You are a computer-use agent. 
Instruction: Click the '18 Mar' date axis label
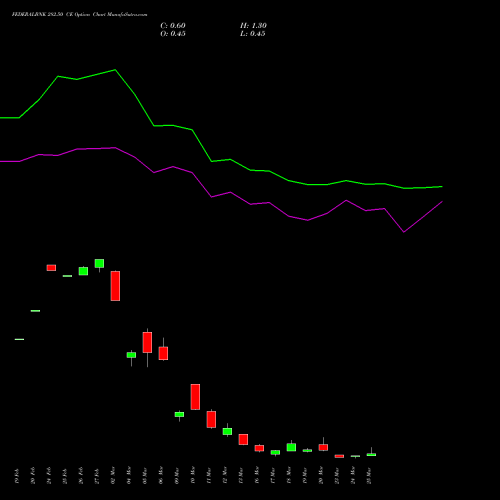(x=289, y=476)
